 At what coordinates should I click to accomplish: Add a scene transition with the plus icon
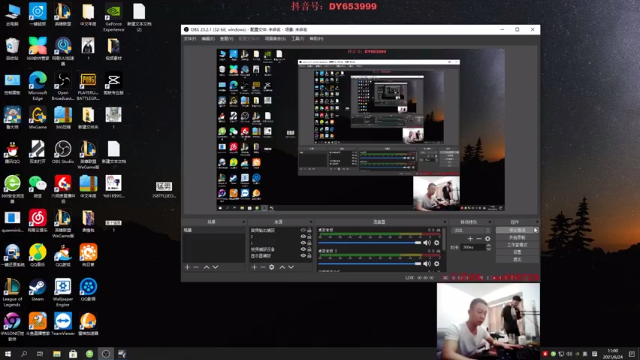click(x=470, y=238)
